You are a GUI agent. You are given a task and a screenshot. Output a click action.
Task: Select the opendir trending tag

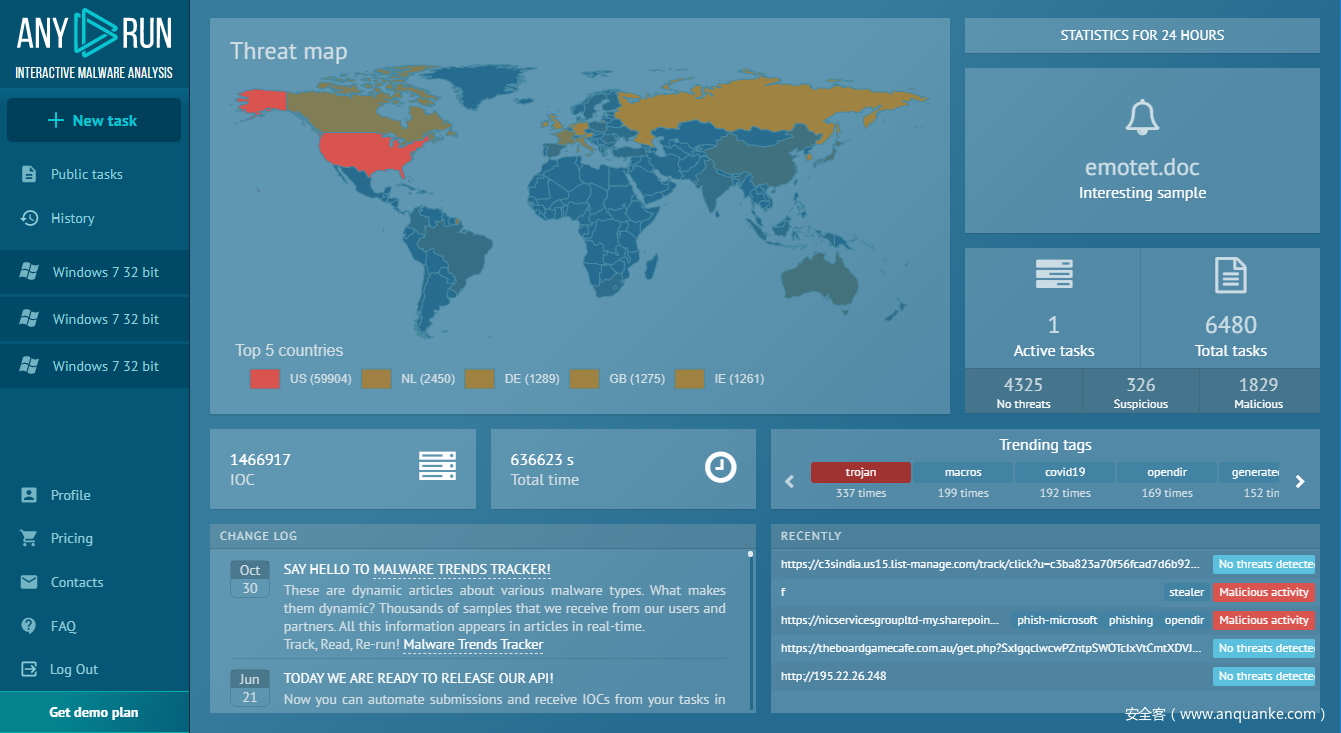point(1167,472)
